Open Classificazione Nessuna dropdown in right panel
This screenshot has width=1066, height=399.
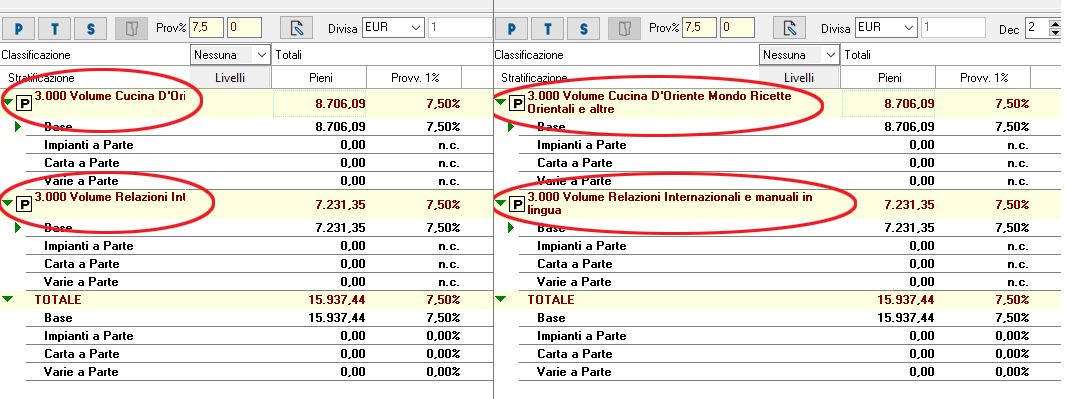pyautogui.click(x=831, y=55)
